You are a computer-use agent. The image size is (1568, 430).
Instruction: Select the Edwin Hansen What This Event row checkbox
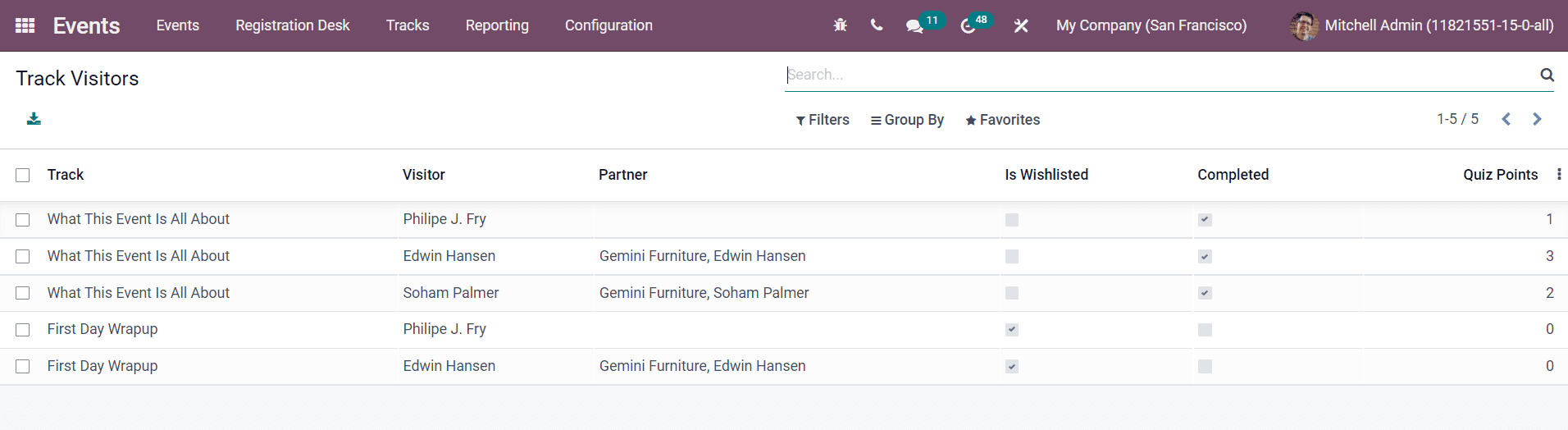click(x=23, y=257)
